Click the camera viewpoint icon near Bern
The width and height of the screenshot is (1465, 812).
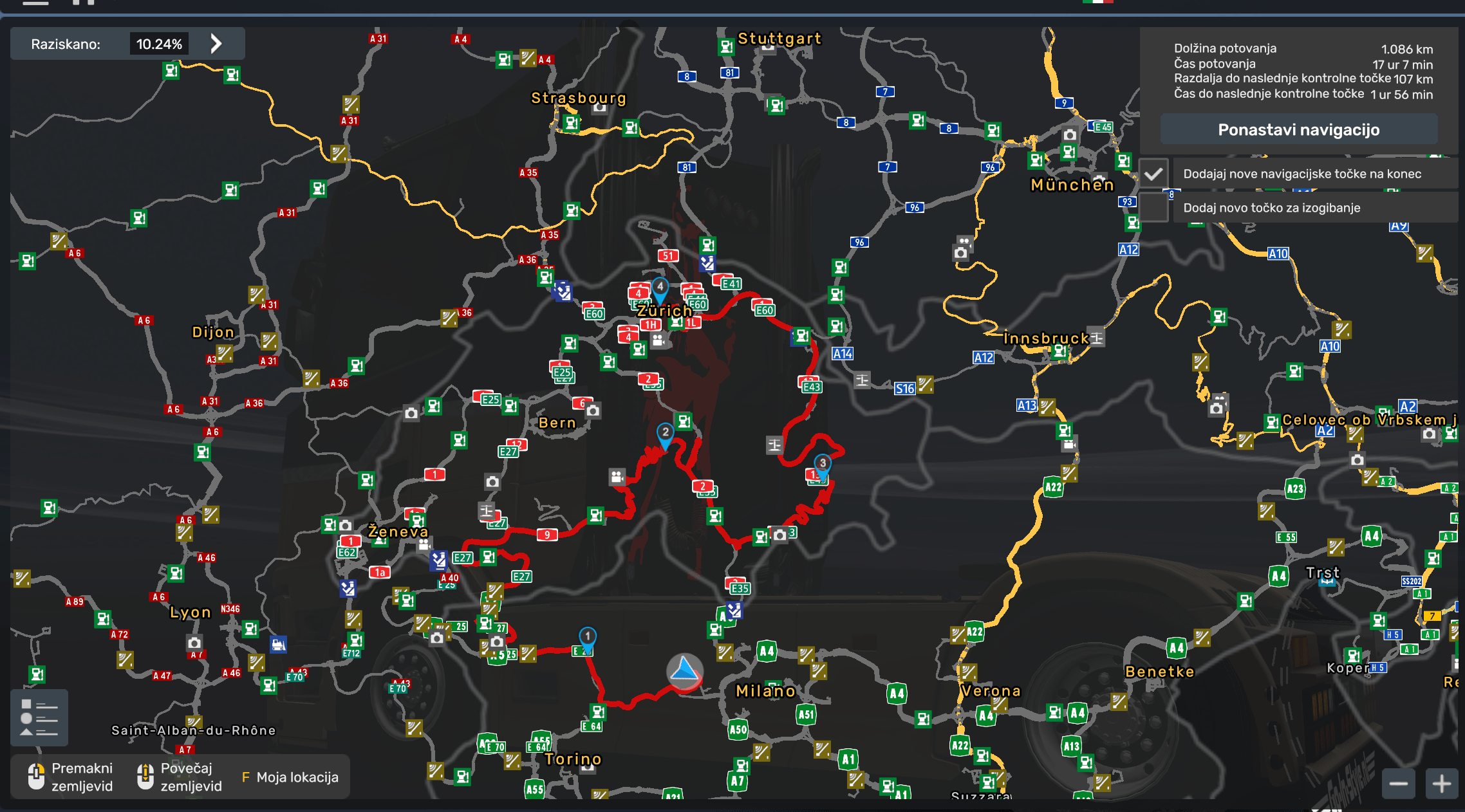click(x=593, y=411)
